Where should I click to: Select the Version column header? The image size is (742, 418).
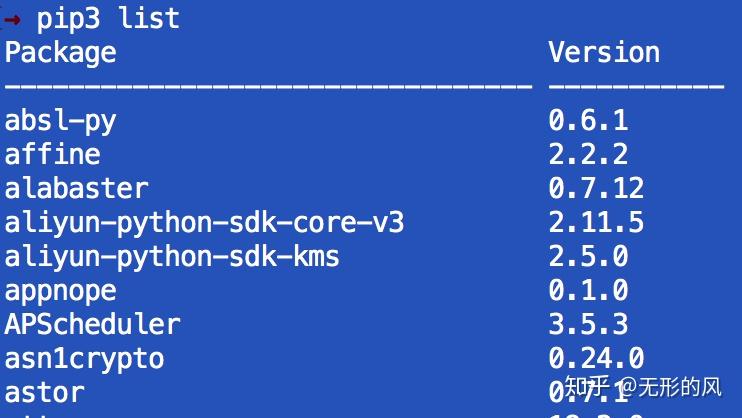click(604, 52)
